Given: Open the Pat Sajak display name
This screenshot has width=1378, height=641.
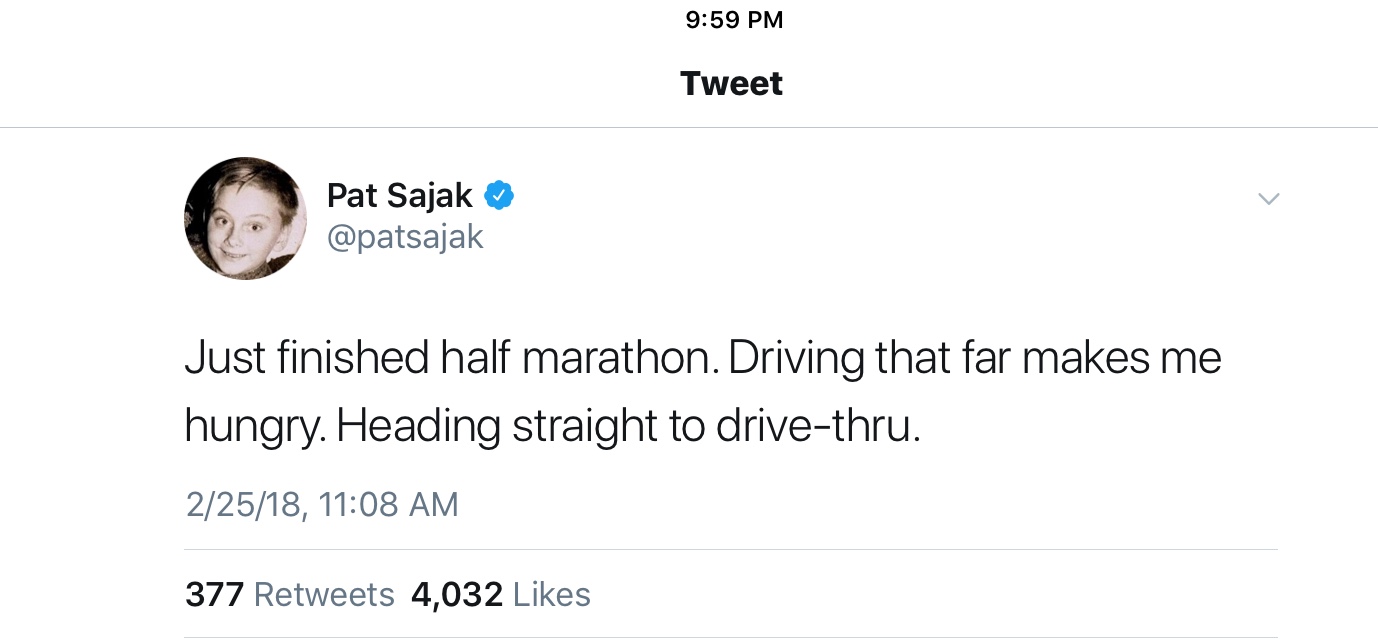Looking at the screenshot, I should point(399,195).
